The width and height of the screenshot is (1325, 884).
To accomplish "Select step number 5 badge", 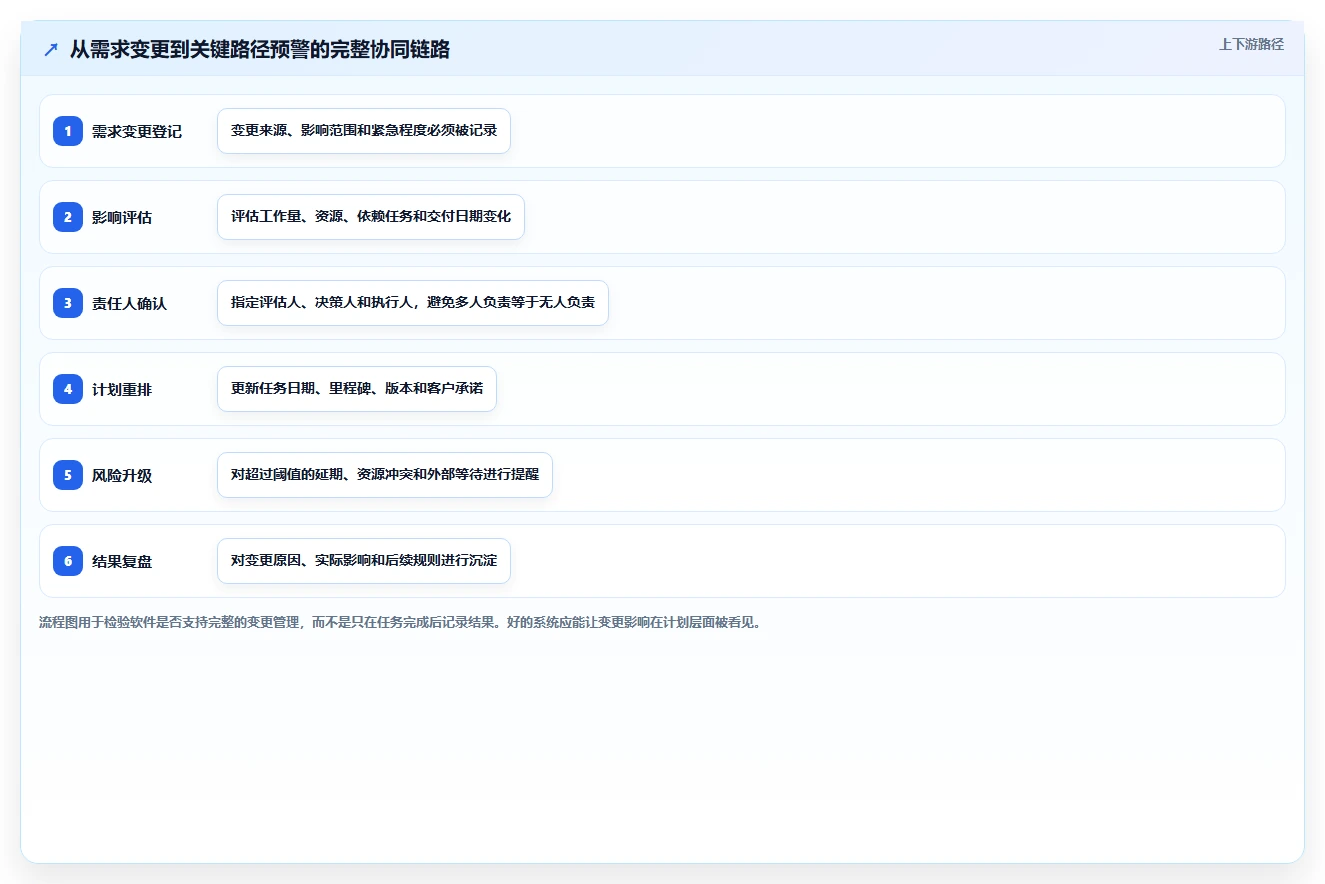I will coord(68,475).
